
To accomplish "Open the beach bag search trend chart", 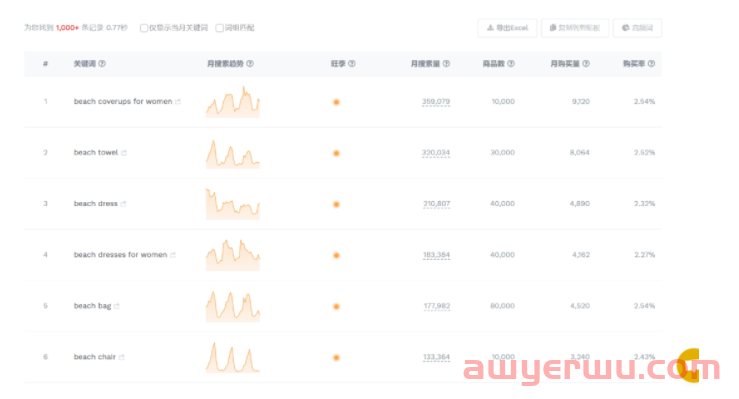I will [233, 306].
